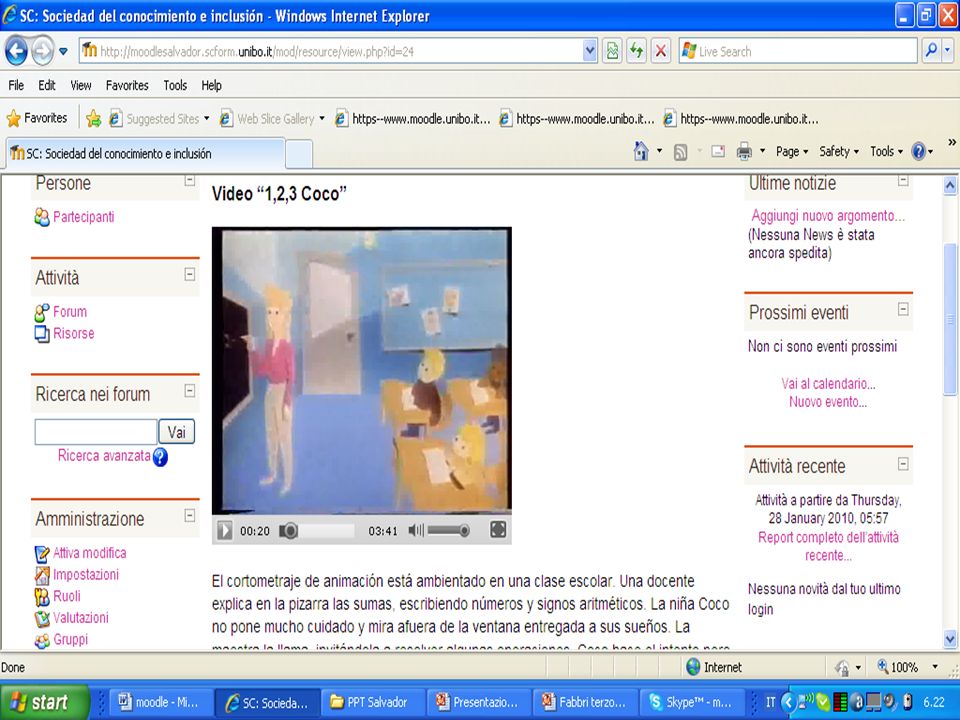The width and height of the screenshot is (960, 720).
Task: Print the page with the printer icon
Action: 744,151
